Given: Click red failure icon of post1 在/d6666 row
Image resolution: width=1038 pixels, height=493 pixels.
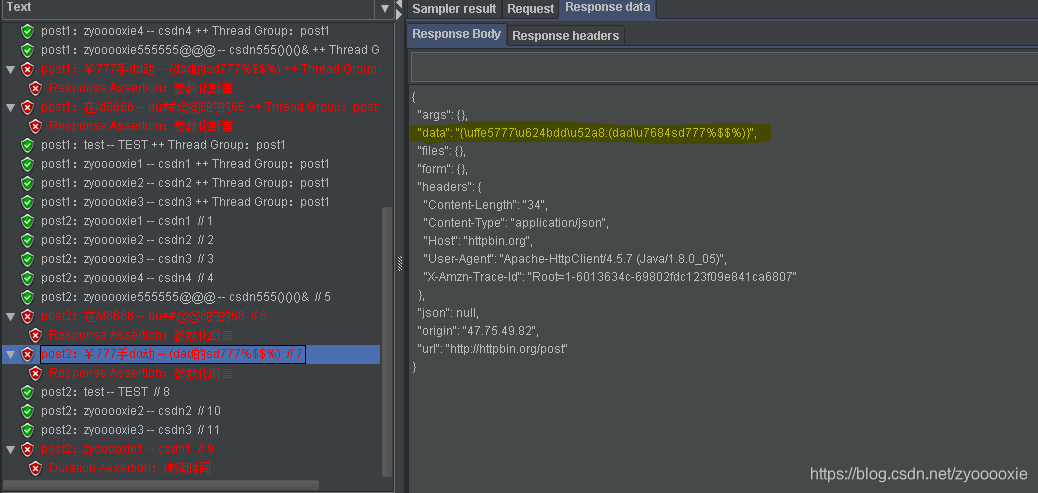Looking at the screenshot, I should coord(27,107).
